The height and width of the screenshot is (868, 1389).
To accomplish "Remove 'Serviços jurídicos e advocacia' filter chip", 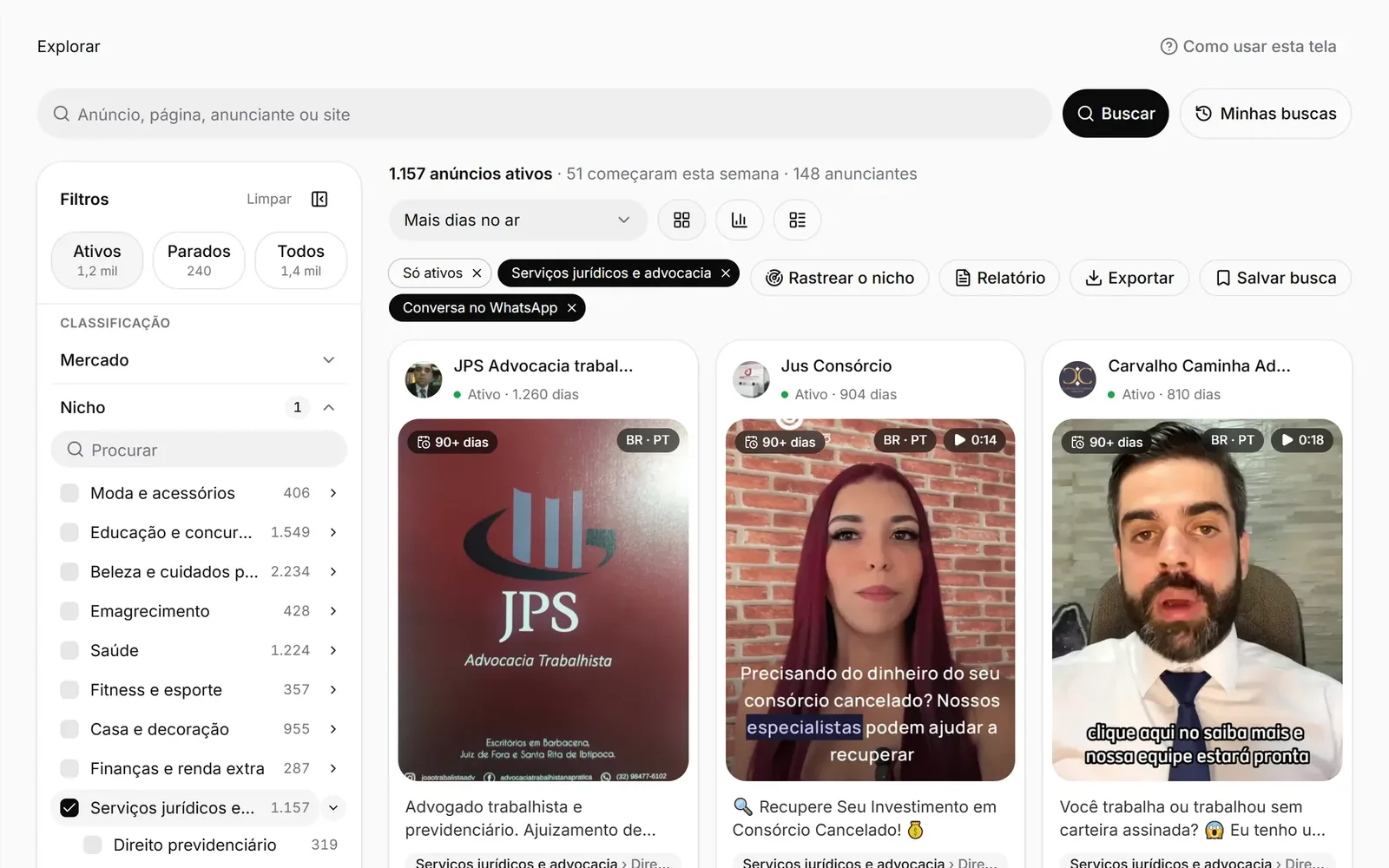I will 726,273.
